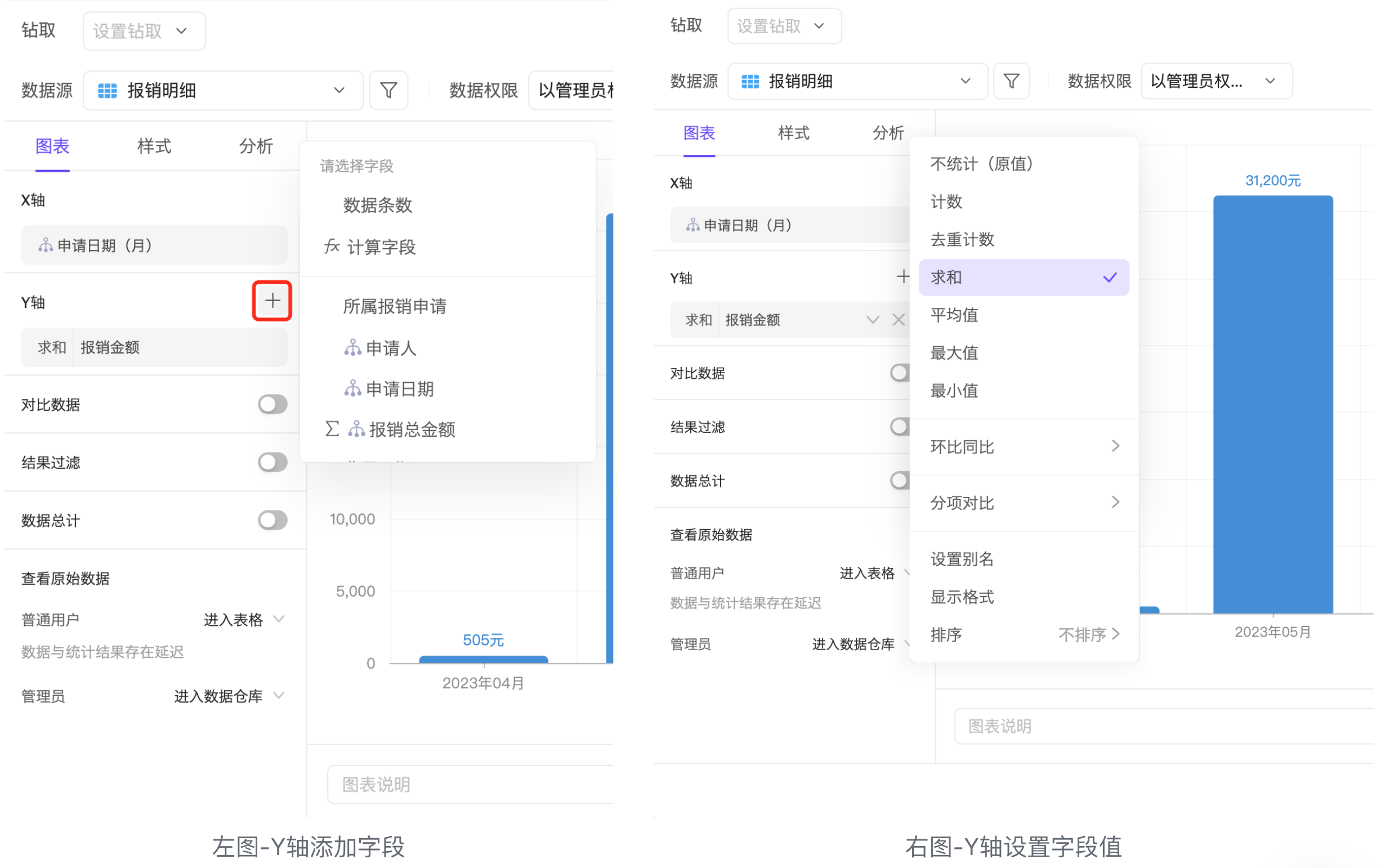The image size is (1385, 868).
Task: Switch to 图表 tab in left panel
Action: [x=52, y=146]
